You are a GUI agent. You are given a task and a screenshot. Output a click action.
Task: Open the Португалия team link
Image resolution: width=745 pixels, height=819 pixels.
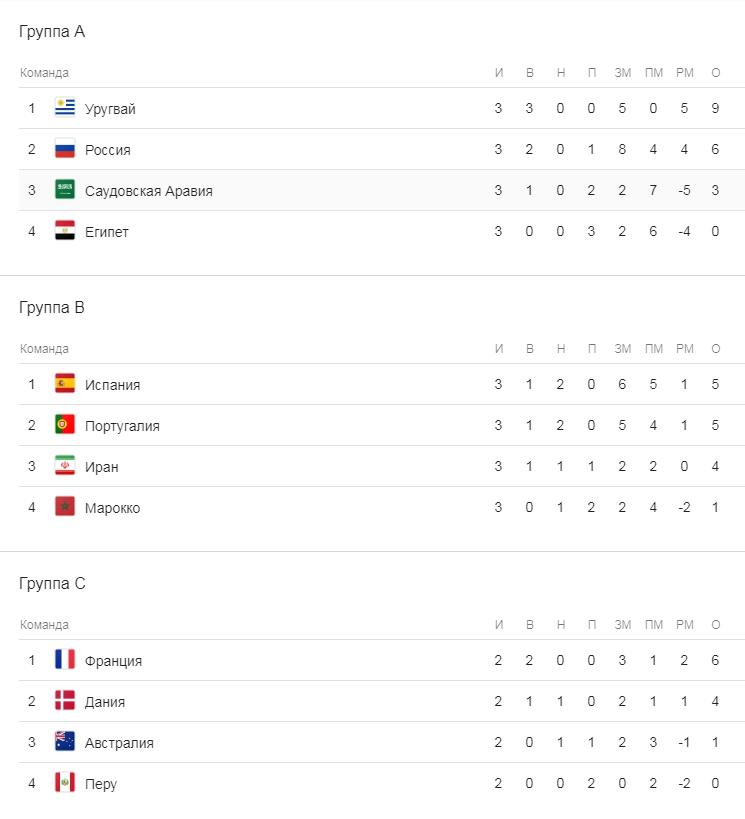click(x=122, y=426)
